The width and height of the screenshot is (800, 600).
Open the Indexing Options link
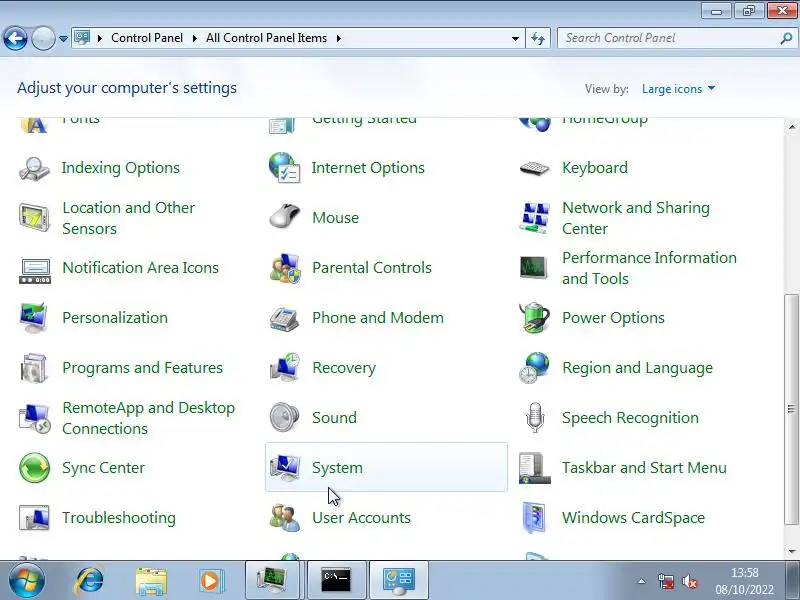coord(120,168)
